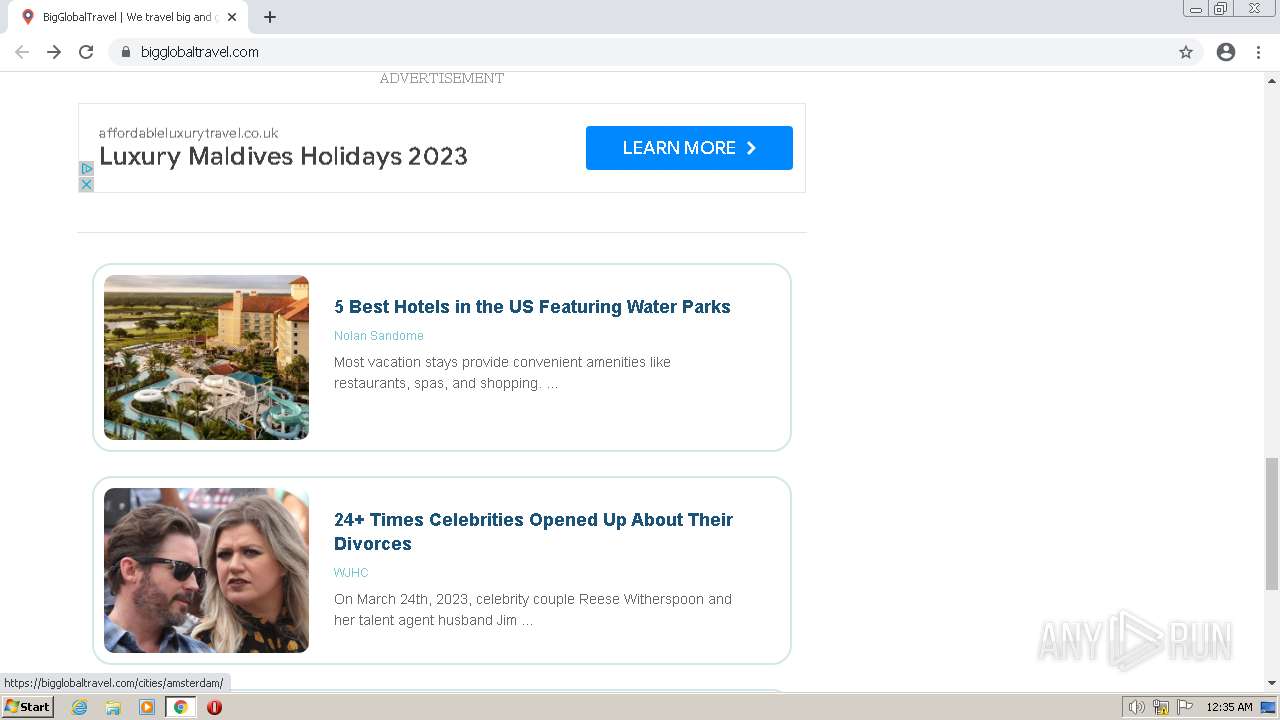This screenshot has height=720, width=1280.
Task: Open the celebrity couple thumbnail image
Action: tap(206, 570)
